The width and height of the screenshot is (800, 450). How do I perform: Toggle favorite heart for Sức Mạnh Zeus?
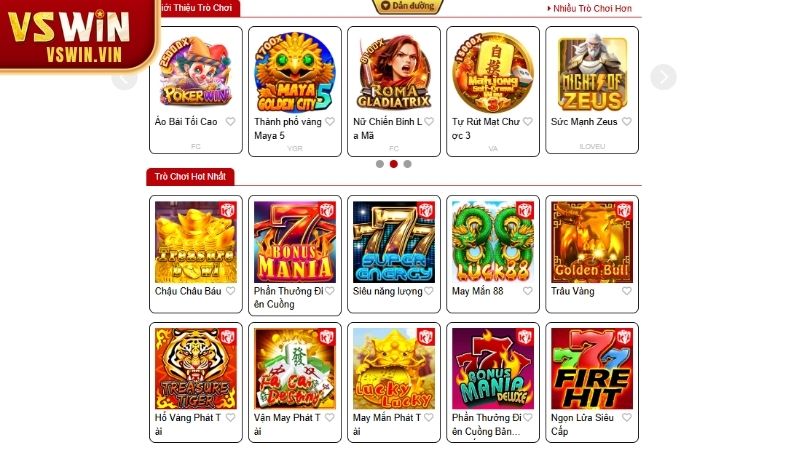[627, 121]
